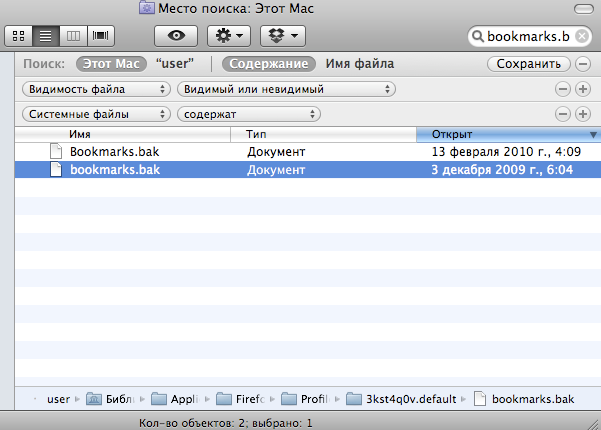
Task: Add criterion after Системные файлы row
Action: point(582,114)
